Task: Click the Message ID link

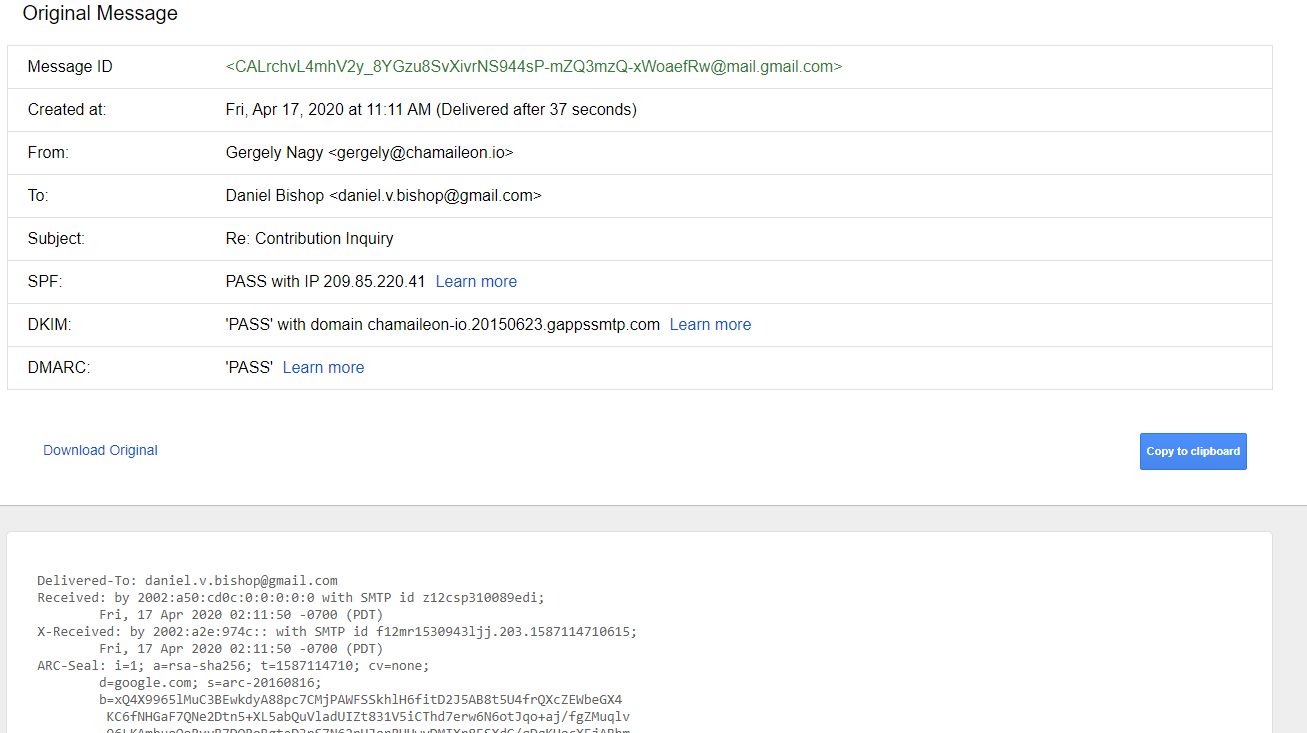Action: (x=534, y=66)
